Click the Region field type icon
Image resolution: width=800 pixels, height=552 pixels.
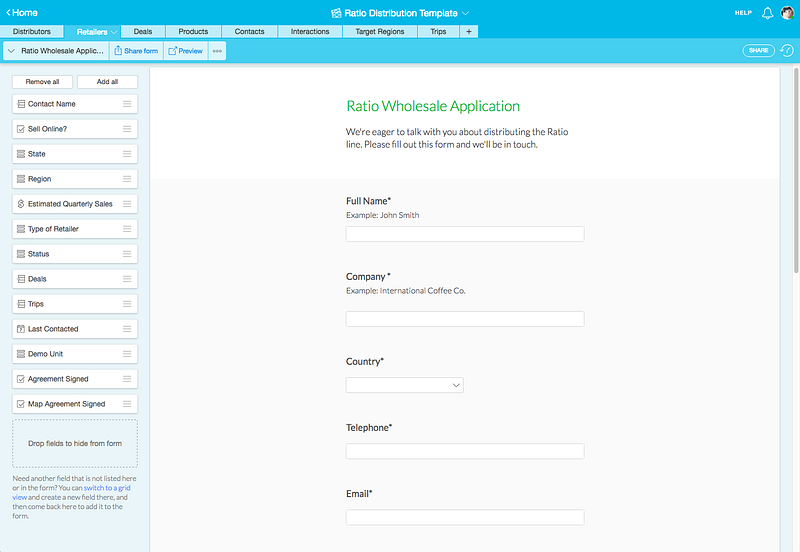(x=21, y=179)
